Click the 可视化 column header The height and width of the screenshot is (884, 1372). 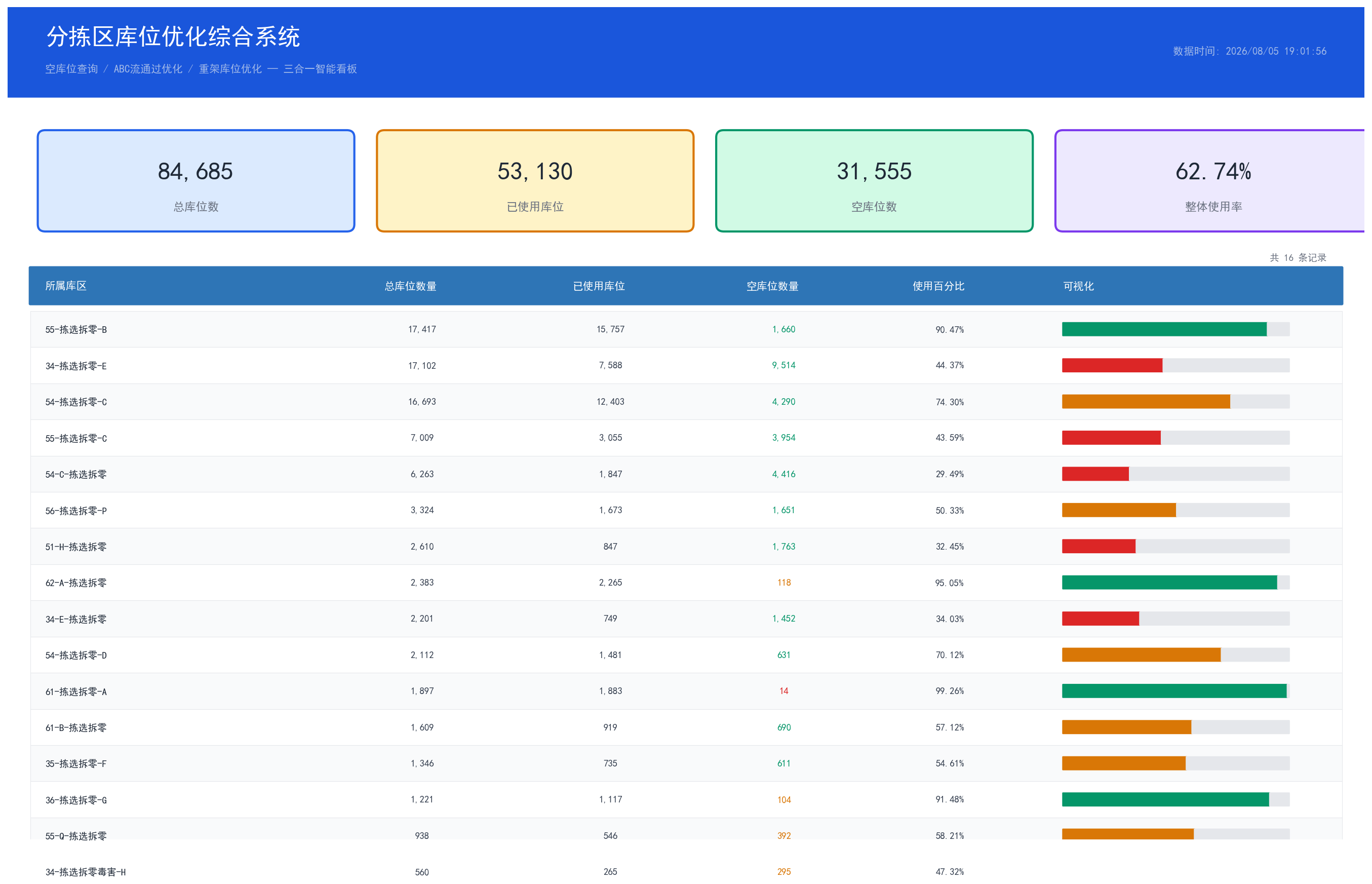point(1078,286)
